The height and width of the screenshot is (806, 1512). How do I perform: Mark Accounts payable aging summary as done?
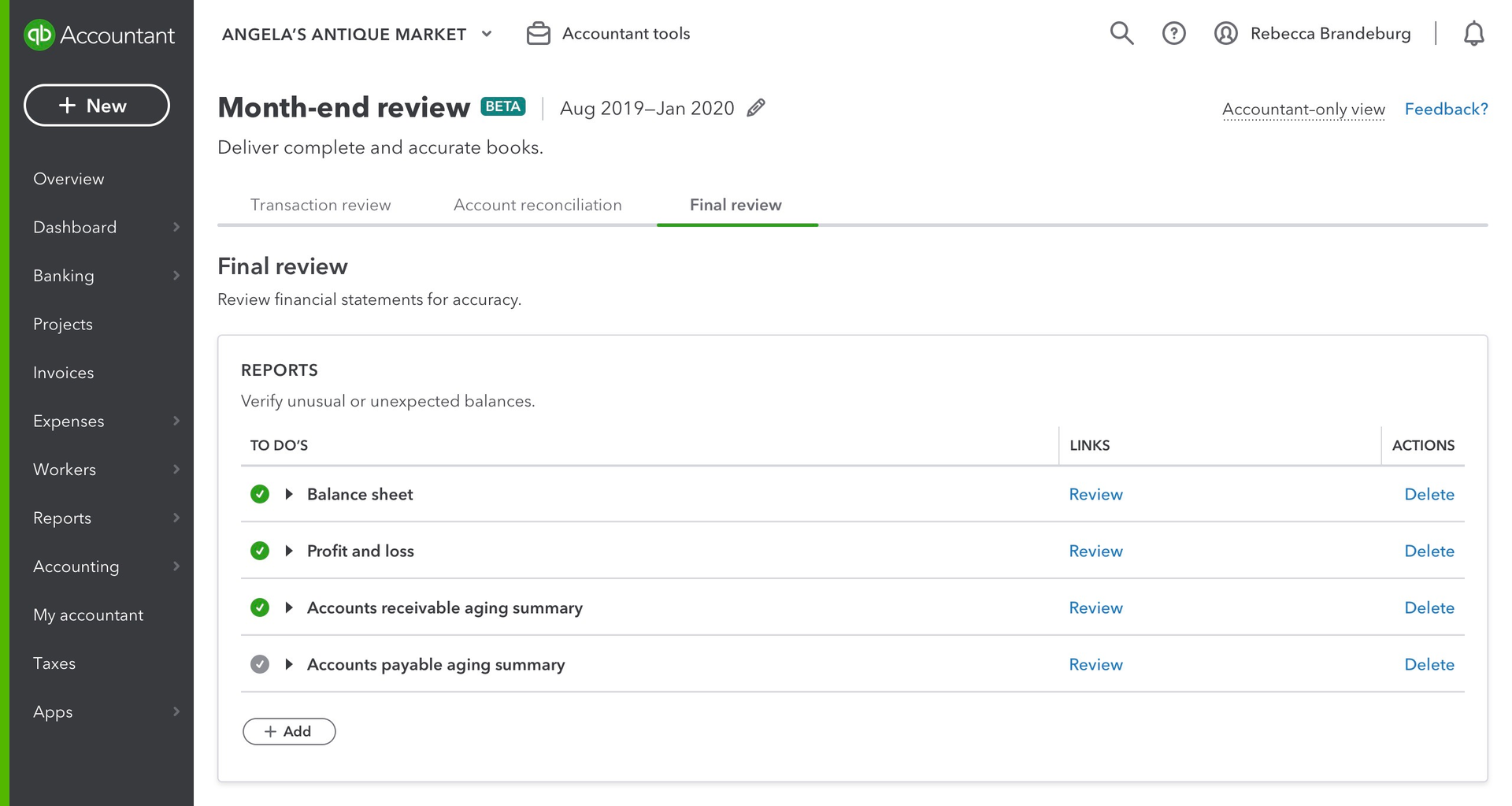pos(260,664)
